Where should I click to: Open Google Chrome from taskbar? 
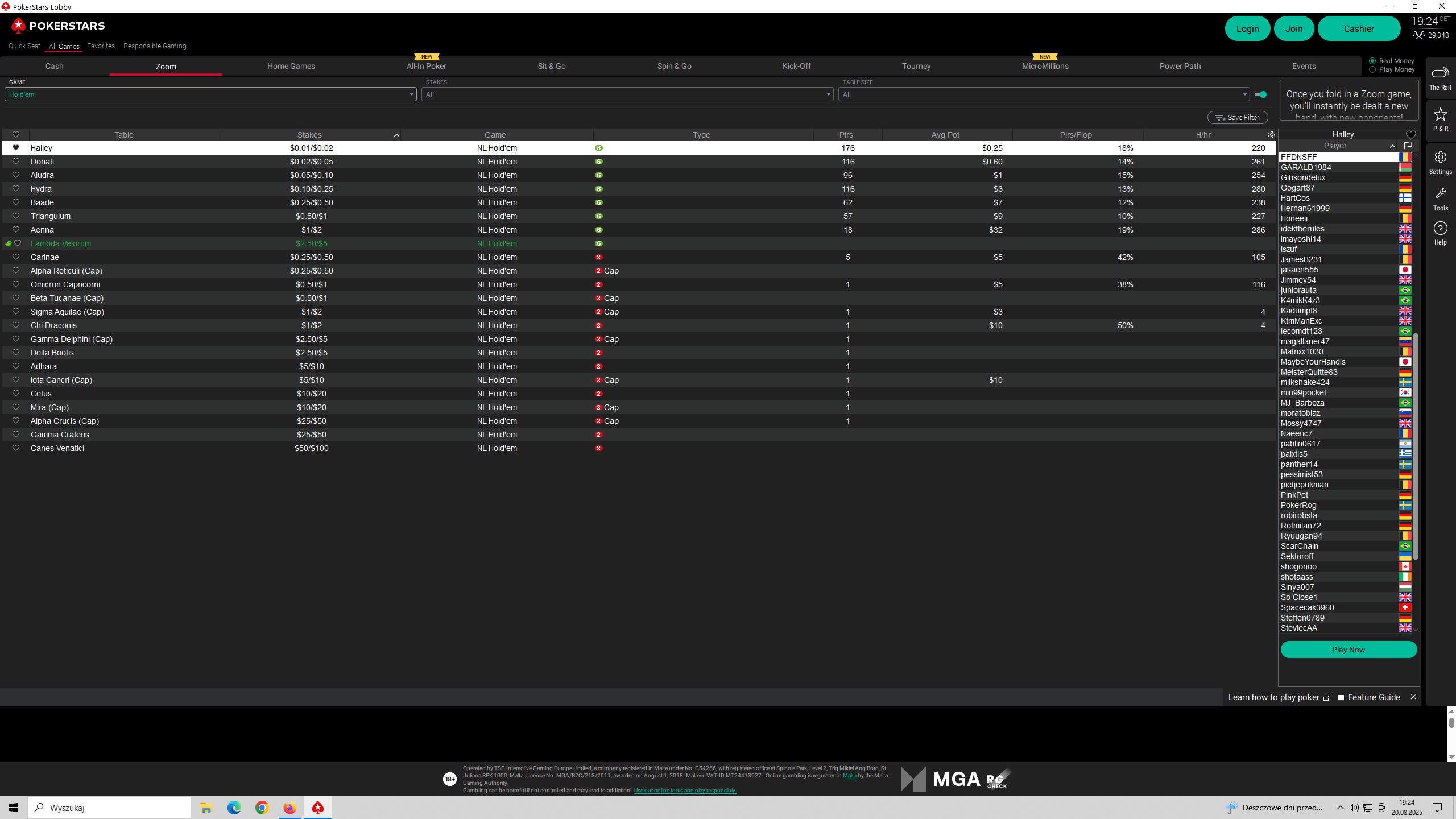[262, 808]
